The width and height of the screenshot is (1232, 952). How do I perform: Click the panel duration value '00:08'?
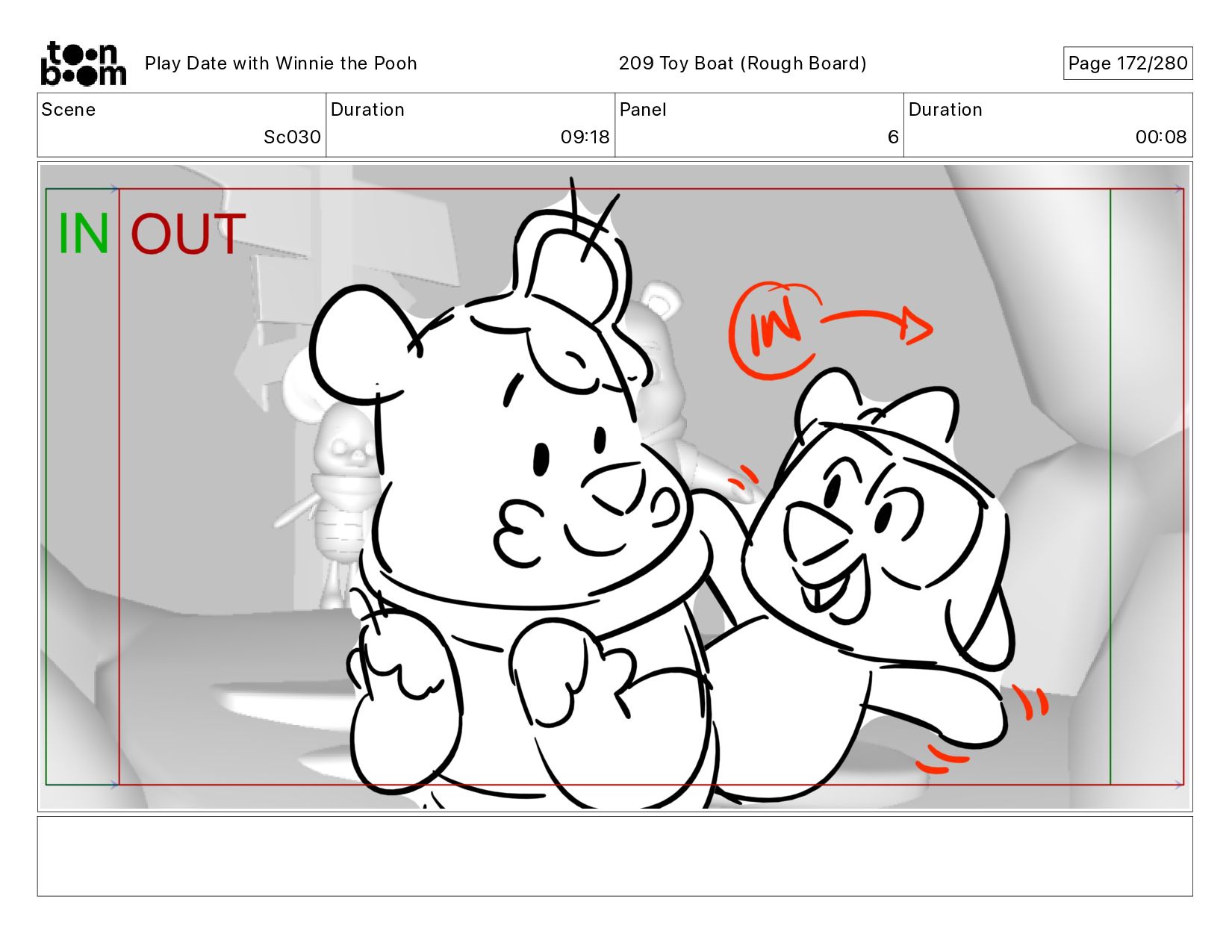click(x=1160, y=137)
